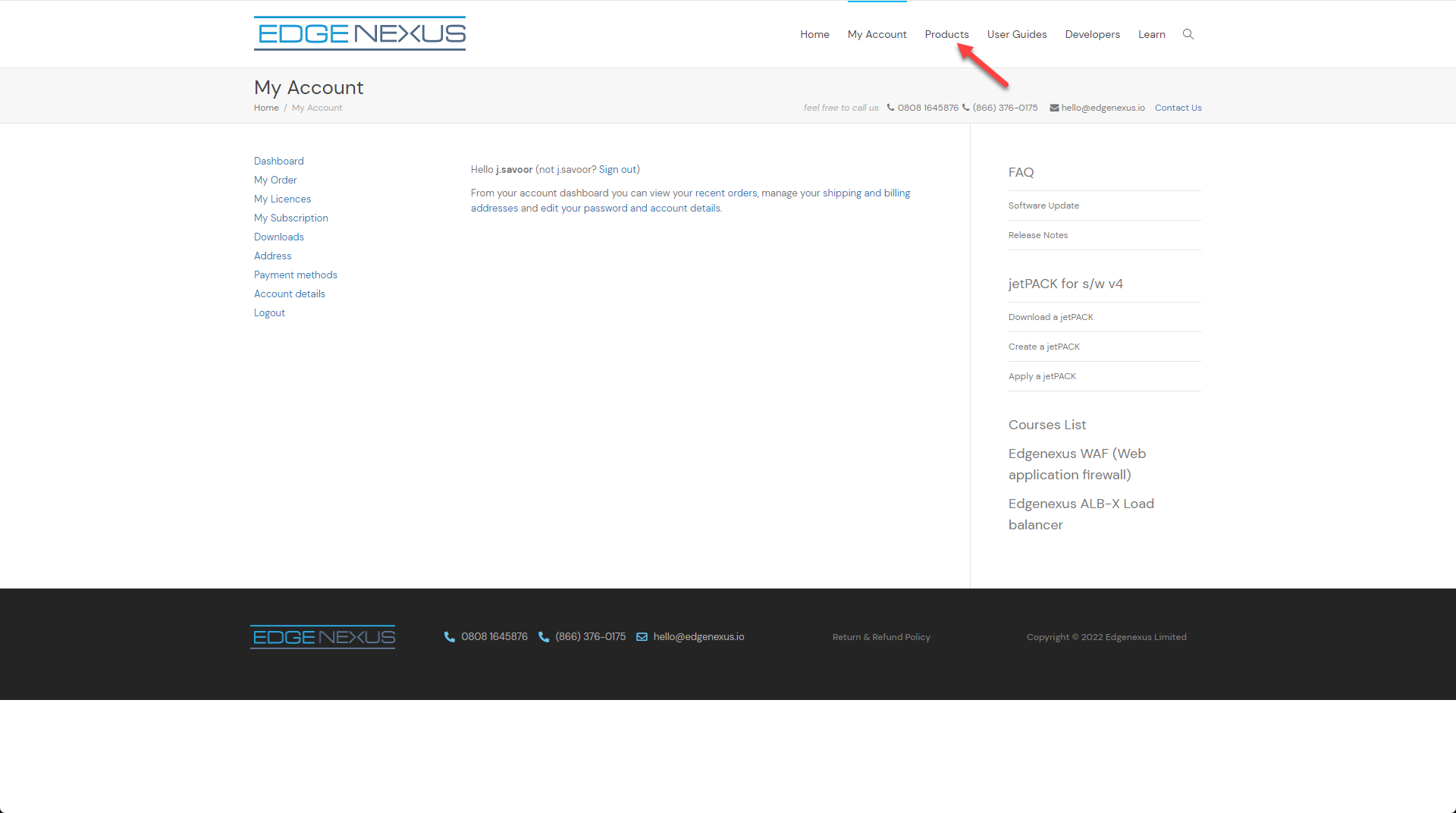
Task: Open the Learn menu item
Action: (x=1151, y=34)
